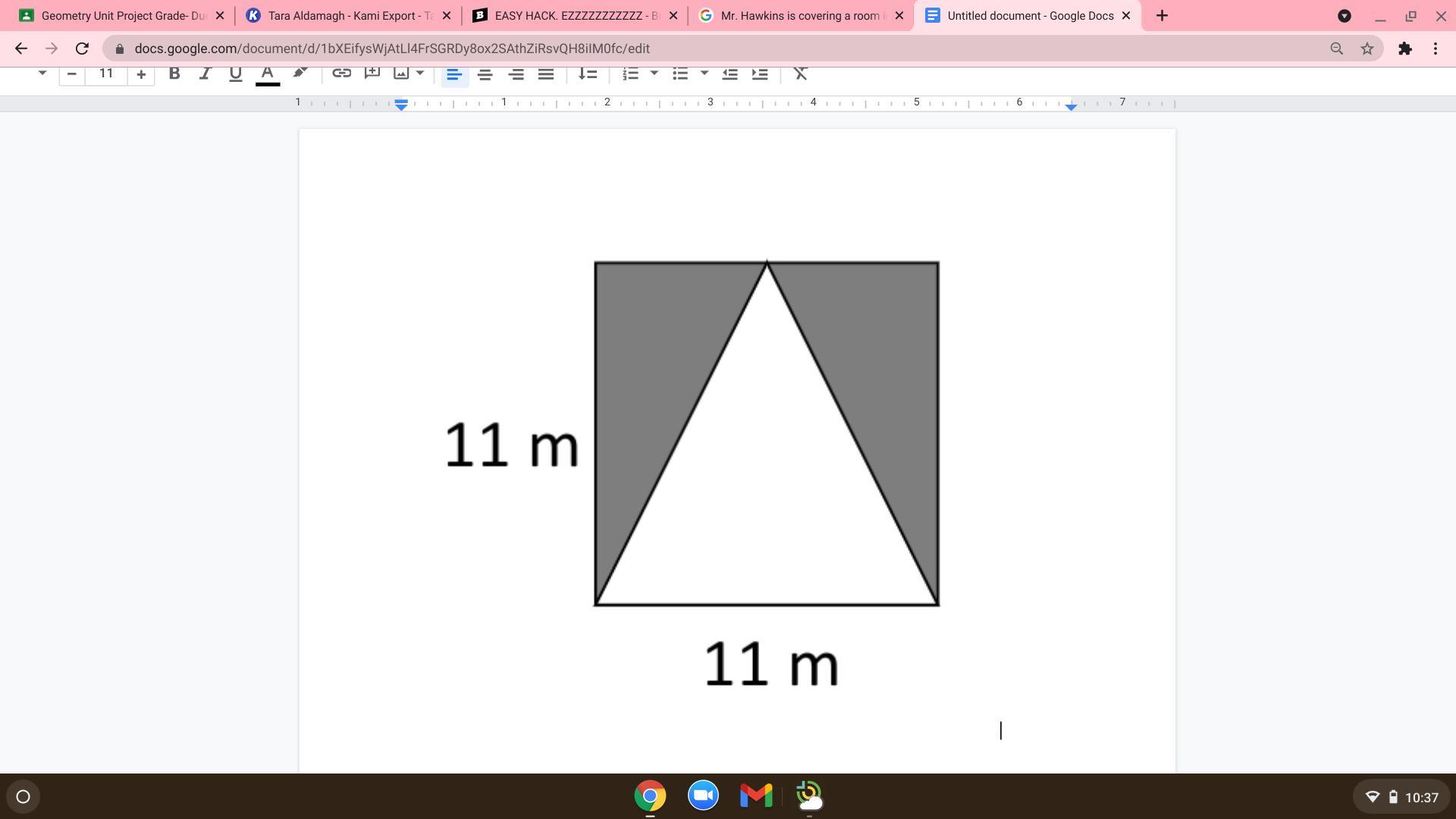Click the insert image icon
Viewport: 1456px width, 819px height.
401,74
